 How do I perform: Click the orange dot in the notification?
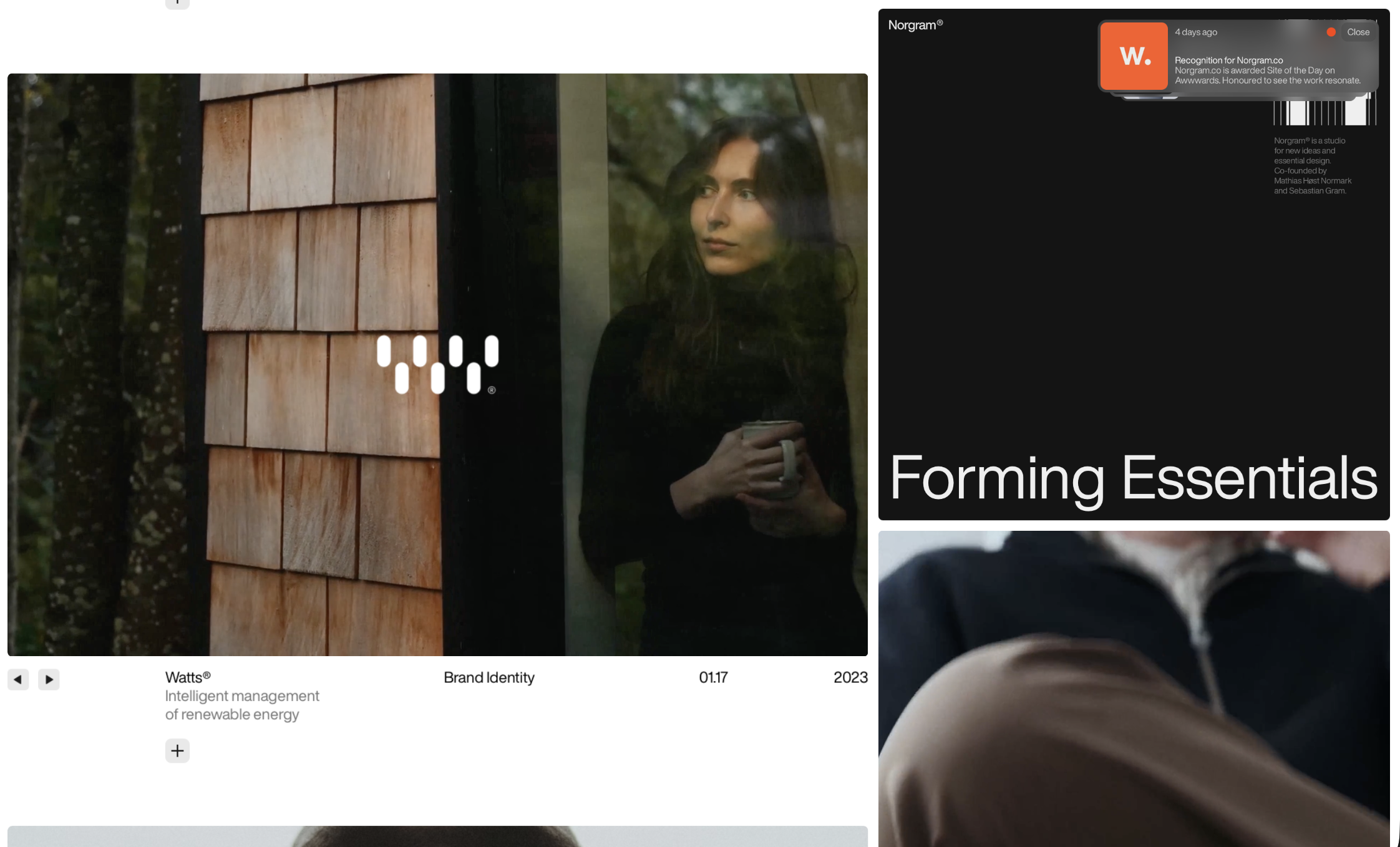coord(1331,32)
